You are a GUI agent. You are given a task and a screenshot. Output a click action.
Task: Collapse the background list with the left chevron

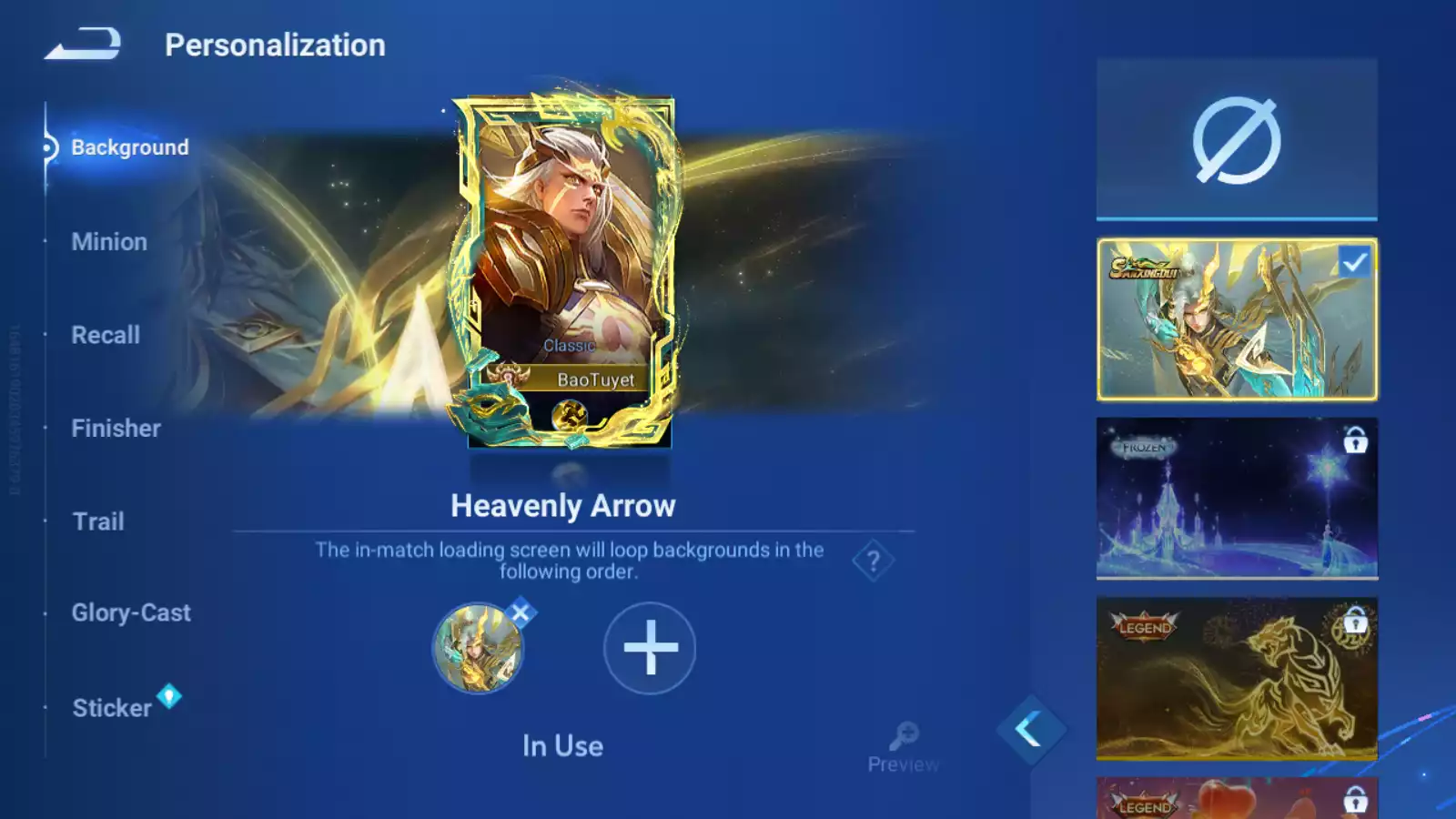[1030, 729]
